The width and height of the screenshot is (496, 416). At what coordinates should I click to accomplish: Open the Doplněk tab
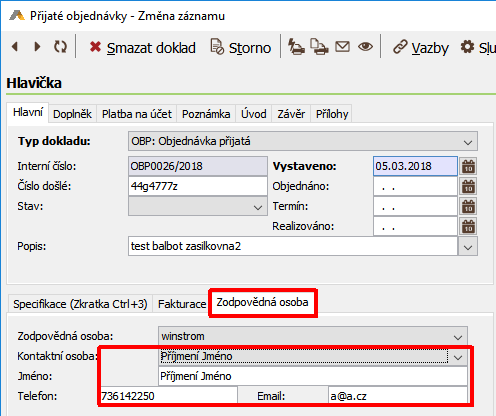pyautogui.click(x=72, y=114)
